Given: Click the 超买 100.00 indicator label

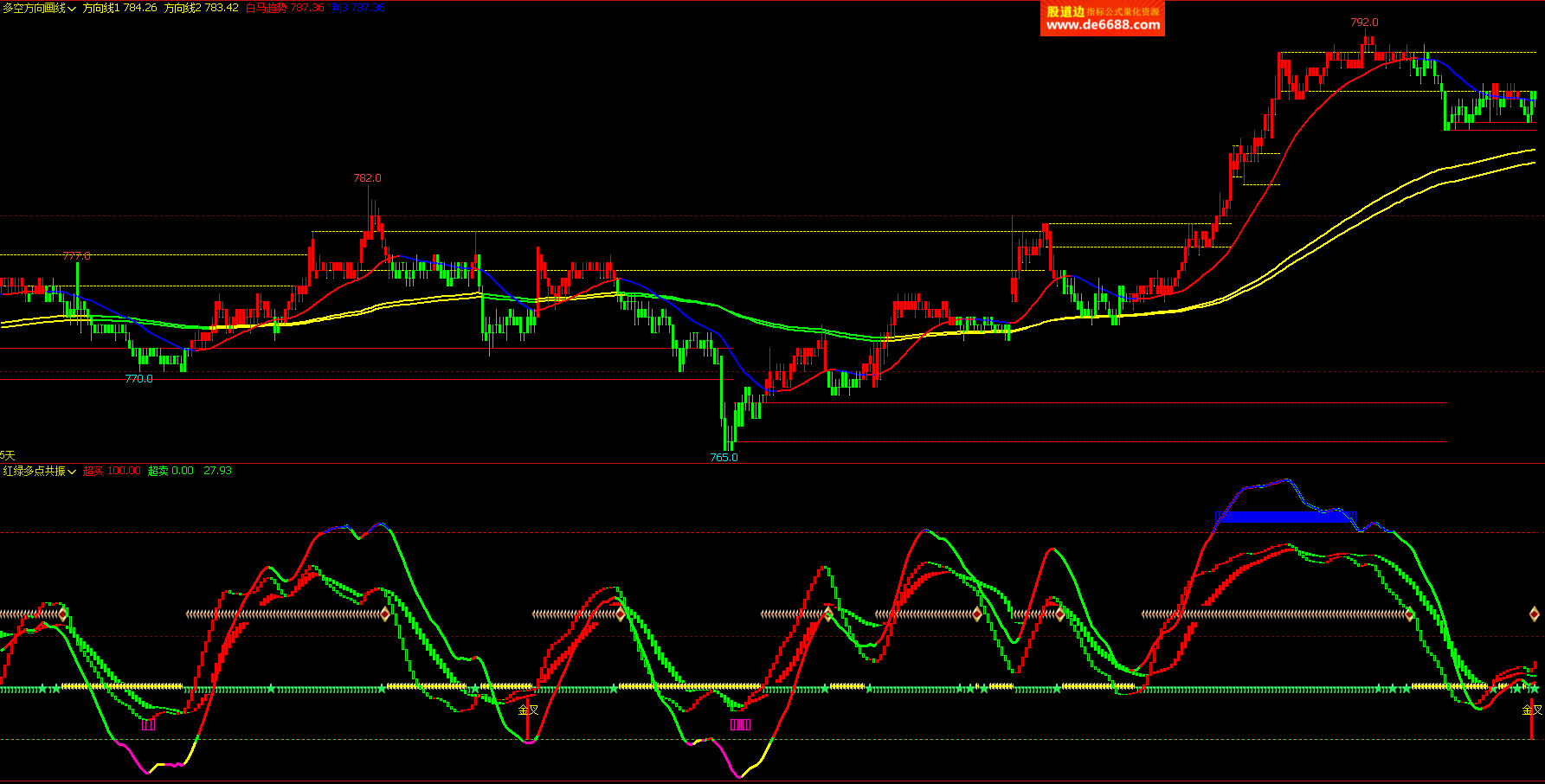Looking at the screenshot, I should pyautogui.click(x=112, y=471).
